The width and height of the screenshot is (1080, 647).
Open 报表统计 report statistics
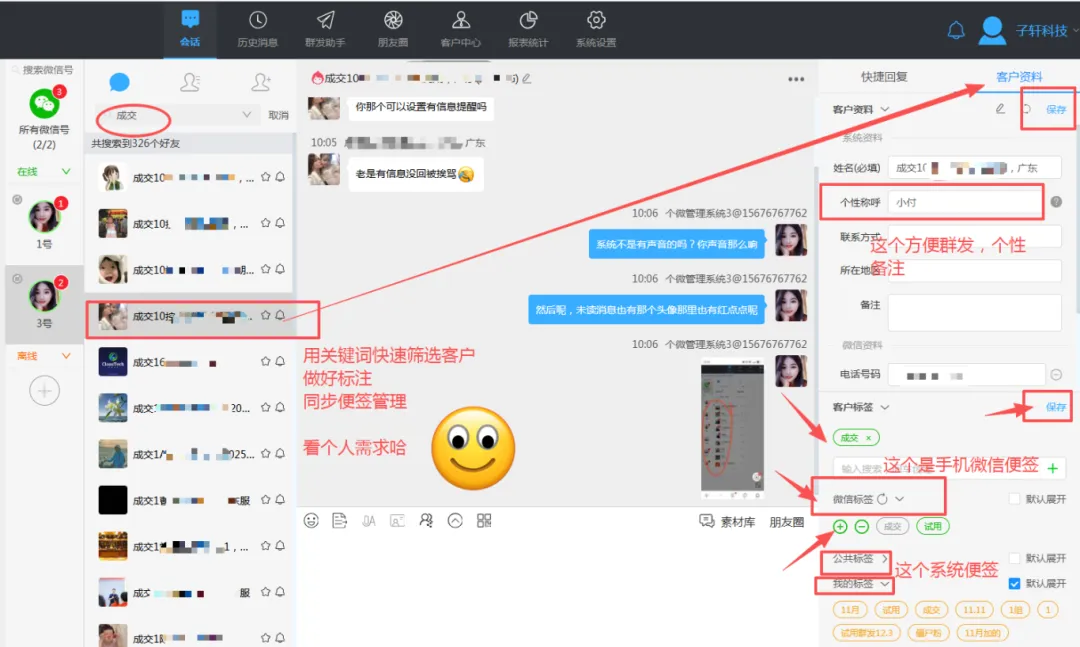[x=528, y=30]
